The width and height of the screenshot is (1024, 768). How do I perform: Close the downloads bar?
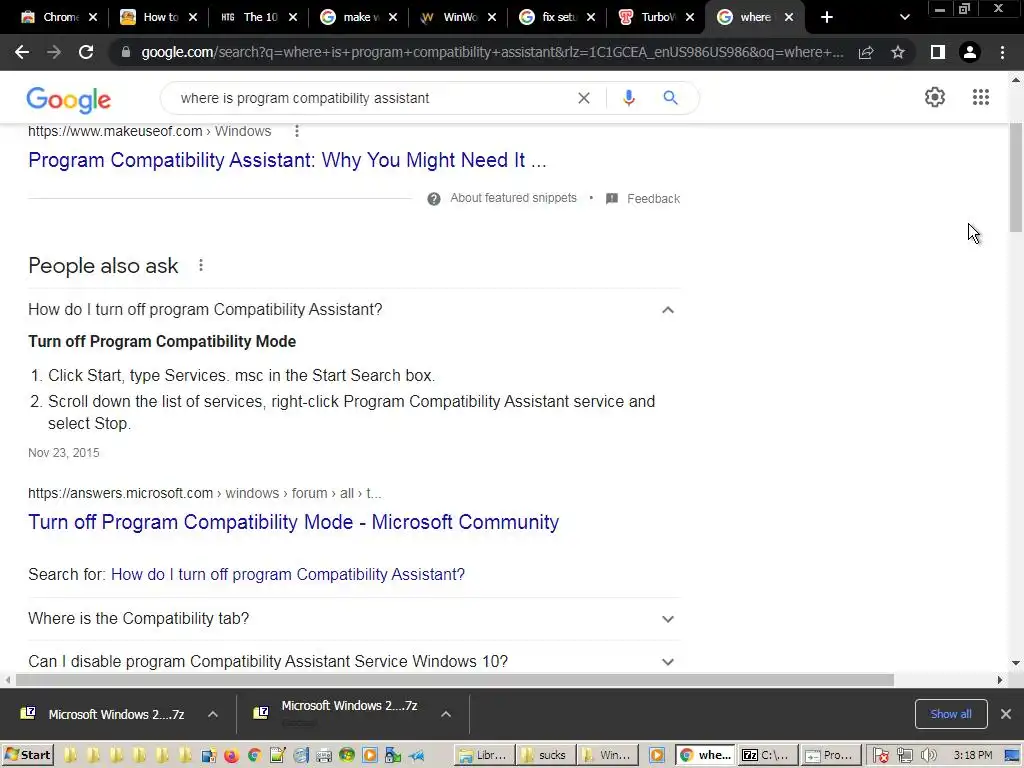click(1006, 714)
